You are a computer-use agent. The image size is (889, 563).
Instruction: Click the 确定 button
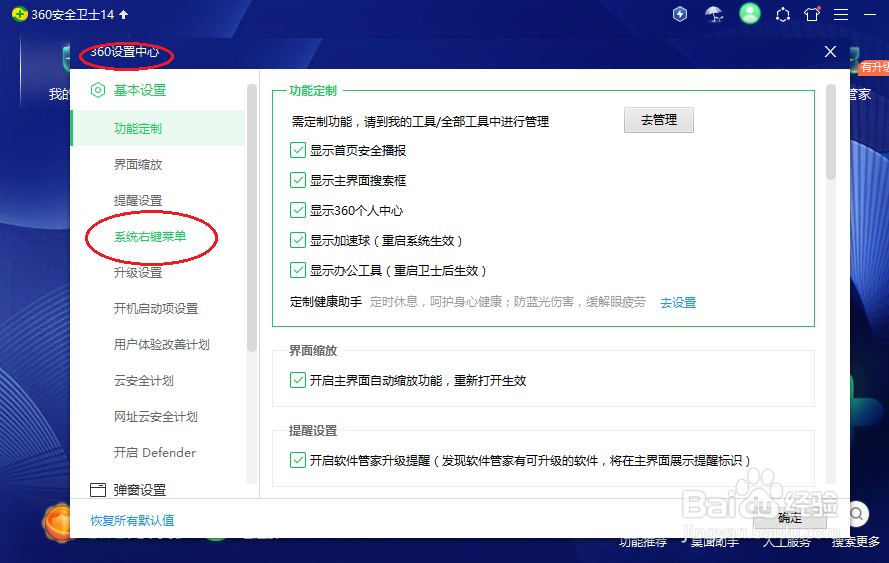click(x=790, y=518)
